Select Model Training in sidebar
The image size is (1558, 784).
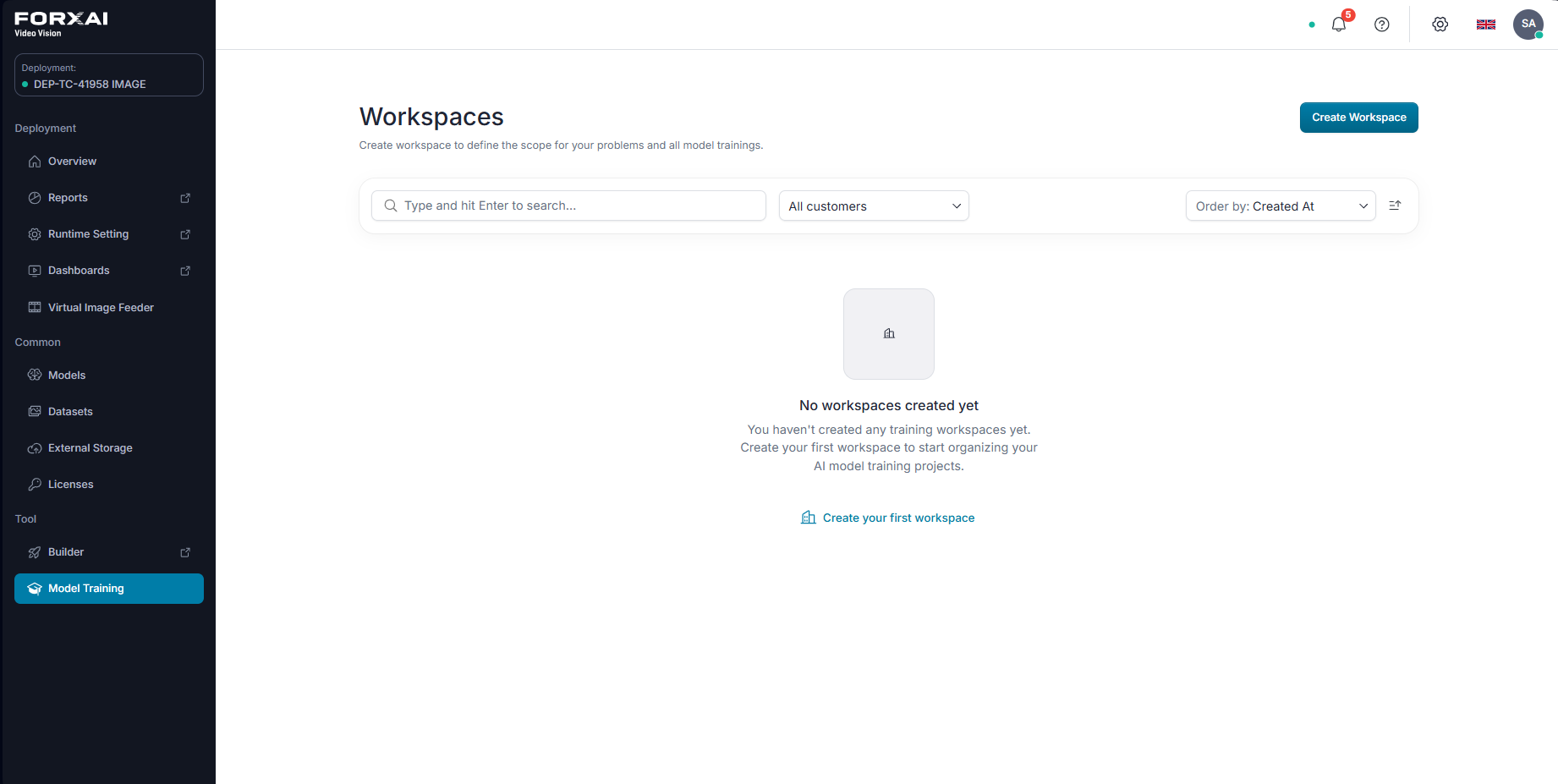(109, 589)
